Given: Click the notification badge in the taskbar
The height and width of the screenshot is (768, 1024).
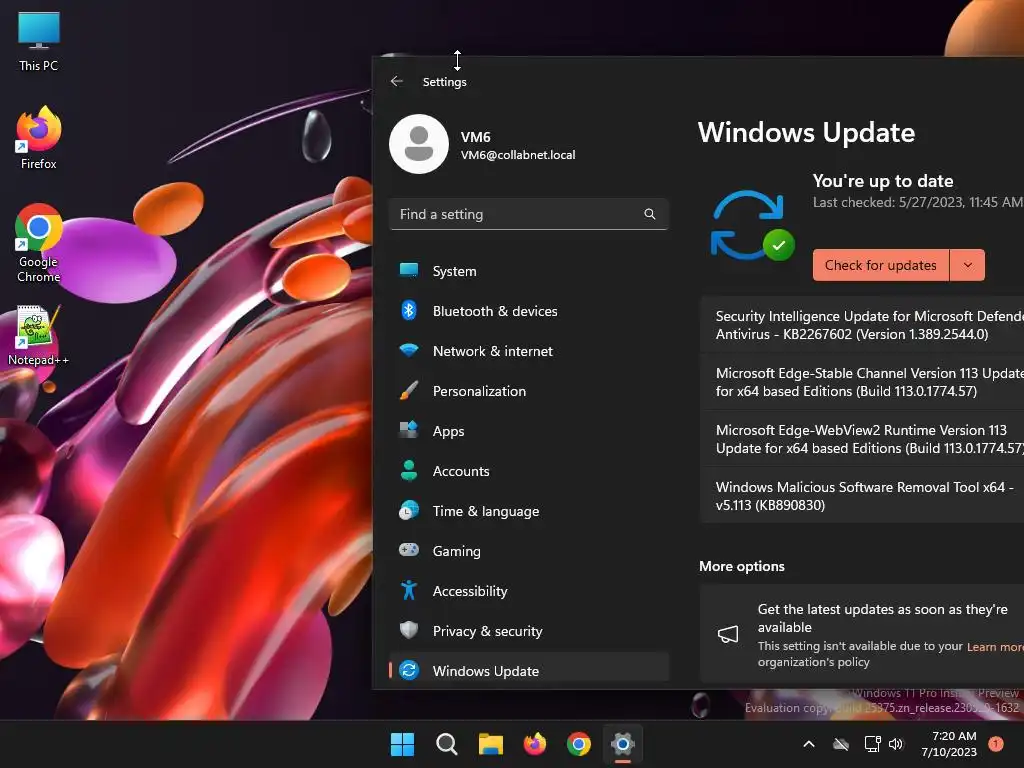Looking at the screenshot, I should (x=996, y=743).
